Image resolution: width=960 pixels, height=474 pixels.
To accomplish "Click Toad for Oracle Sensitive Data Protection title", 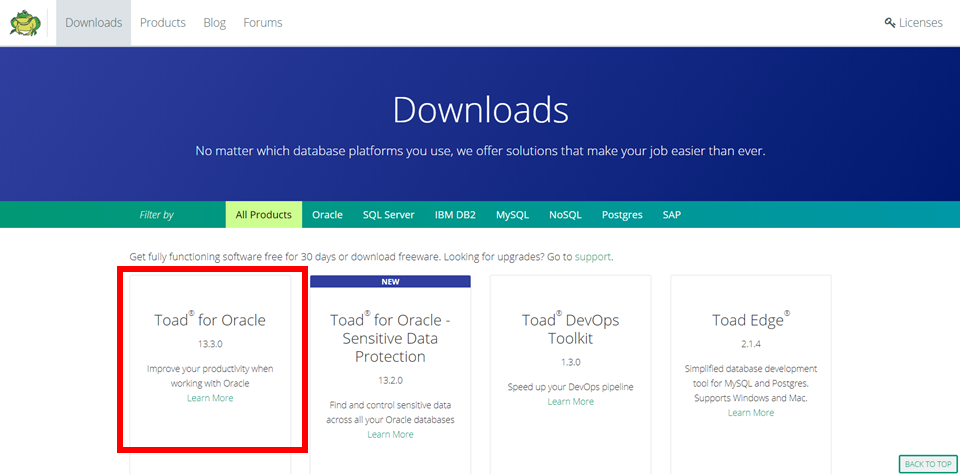I will coord(390,337).
